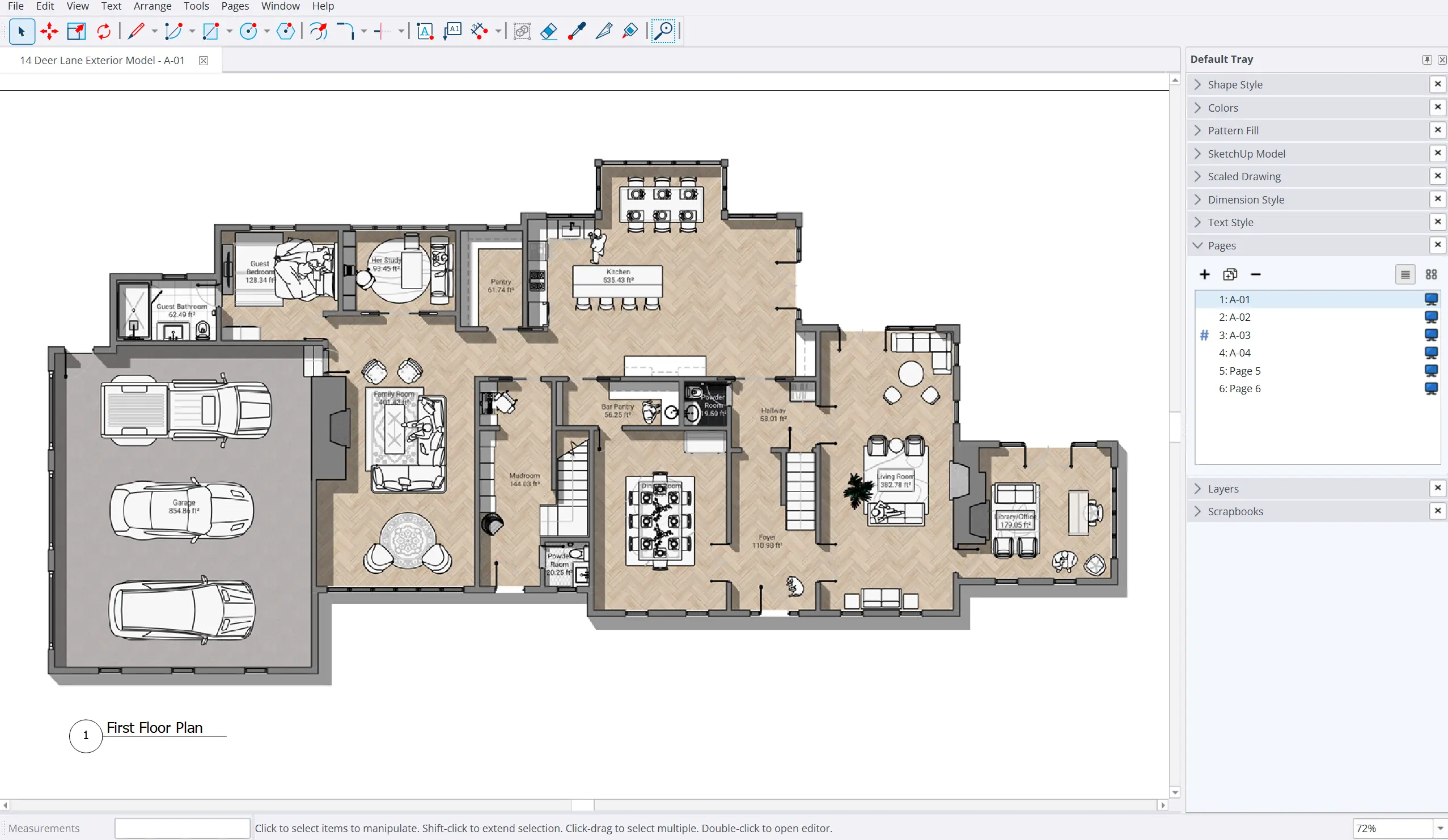This screenshot has width=1448, height=840.
Task: Add a new page with the plus icon
Action: (x=1204, y=274)
